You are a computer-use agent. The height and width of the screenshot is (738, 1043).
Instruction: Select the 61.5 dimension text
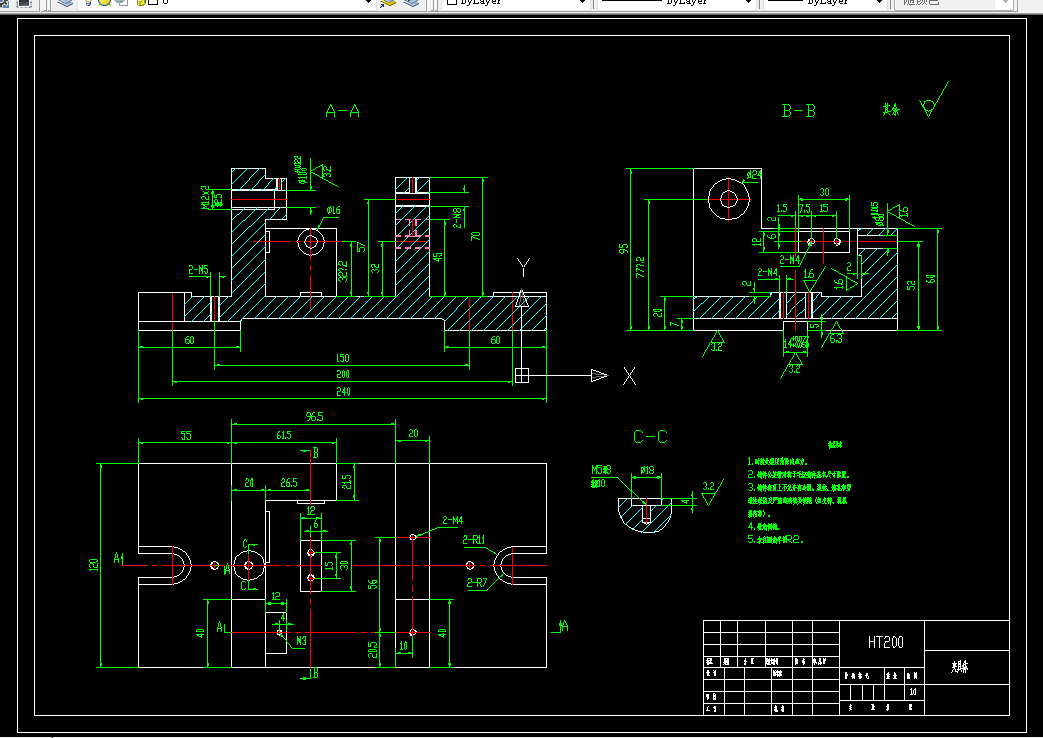click(x=283, y=435)
